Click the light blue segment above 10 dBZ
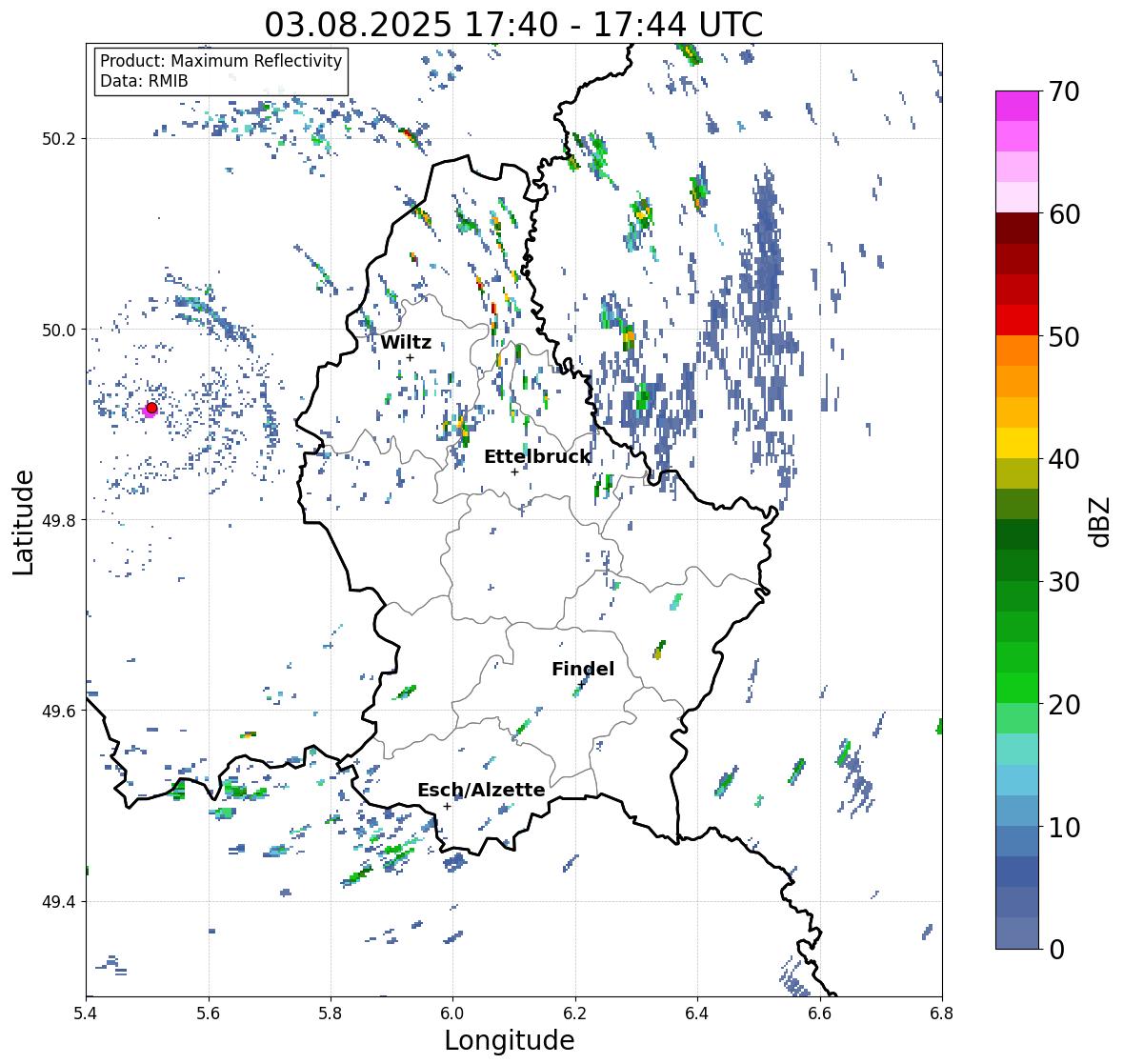1123x1064 pixels. click(1017, 811)
